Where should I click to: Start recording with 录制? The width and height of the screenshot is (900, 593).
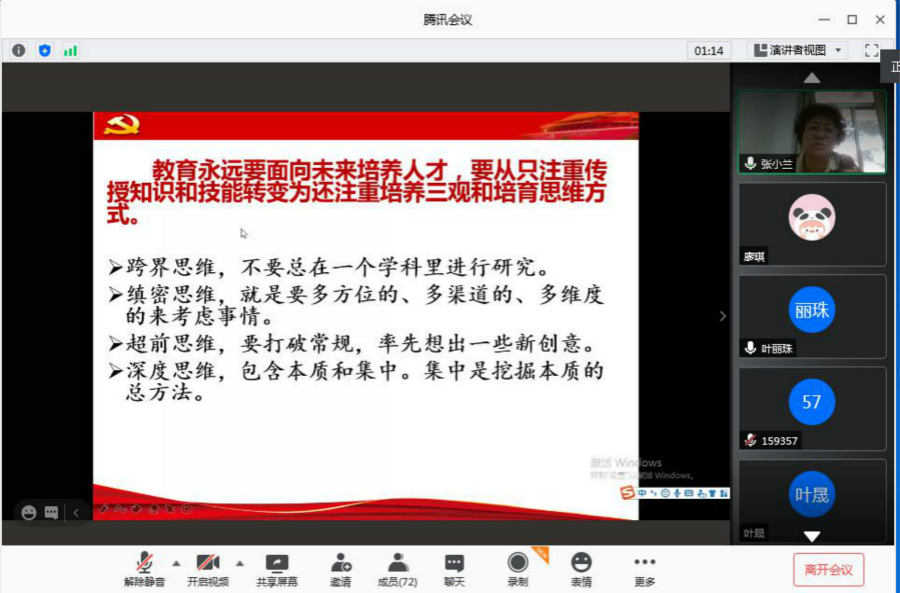click(x=517, y=568)
